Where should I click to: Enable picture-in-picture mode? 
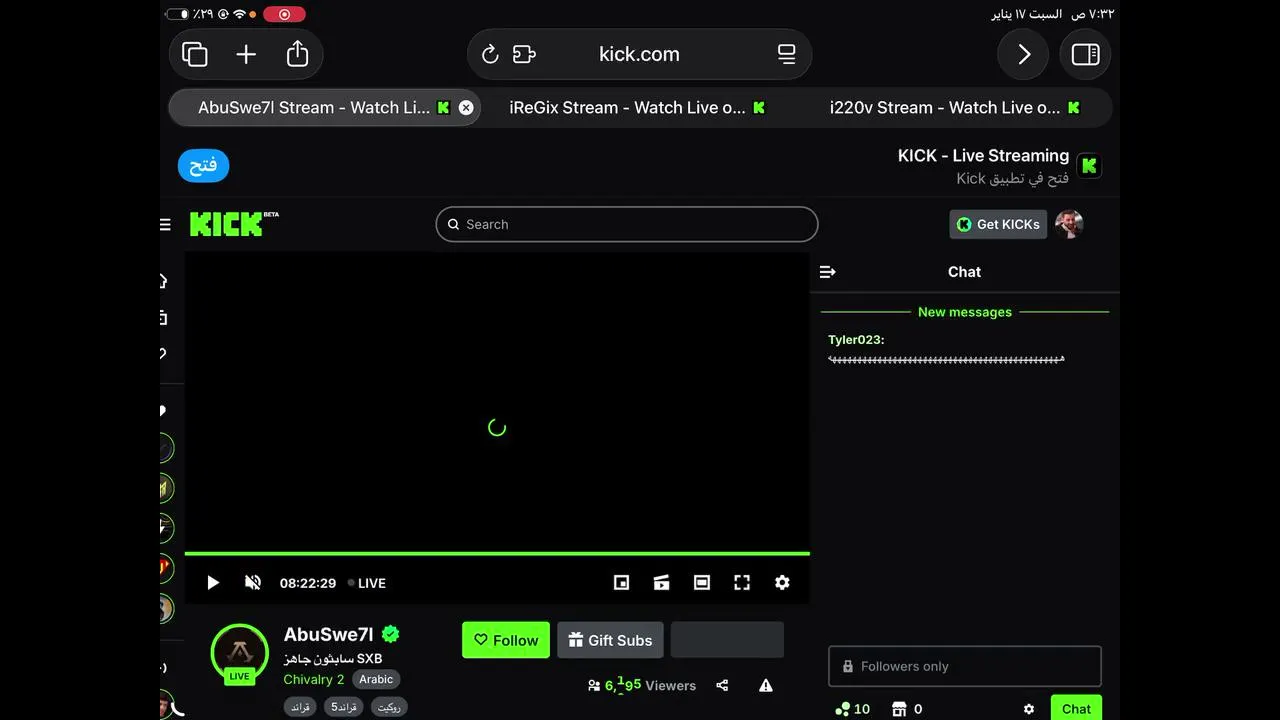621,583
